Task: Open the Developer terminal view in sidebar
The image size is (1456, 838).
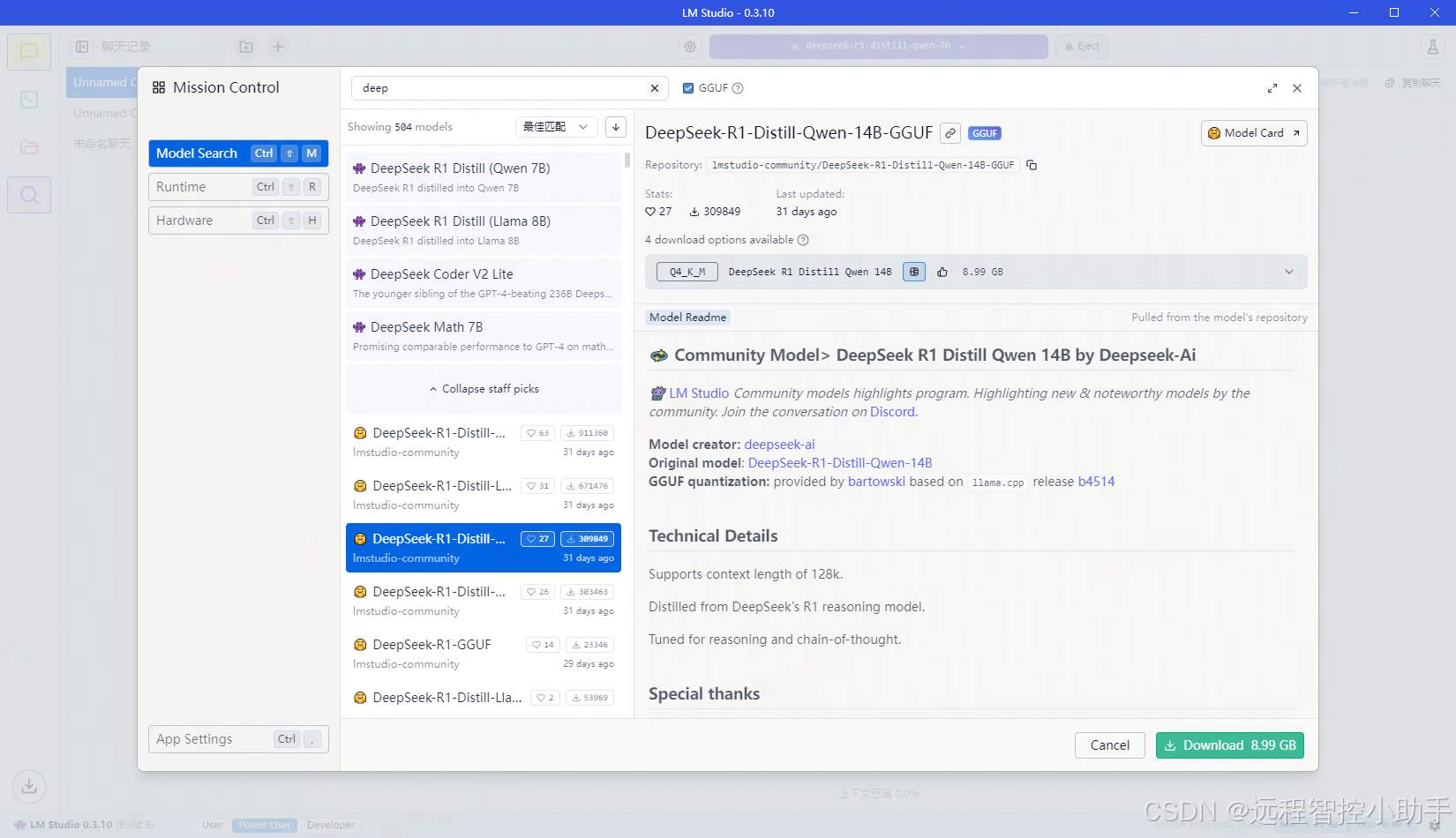Action: (29, 100)
